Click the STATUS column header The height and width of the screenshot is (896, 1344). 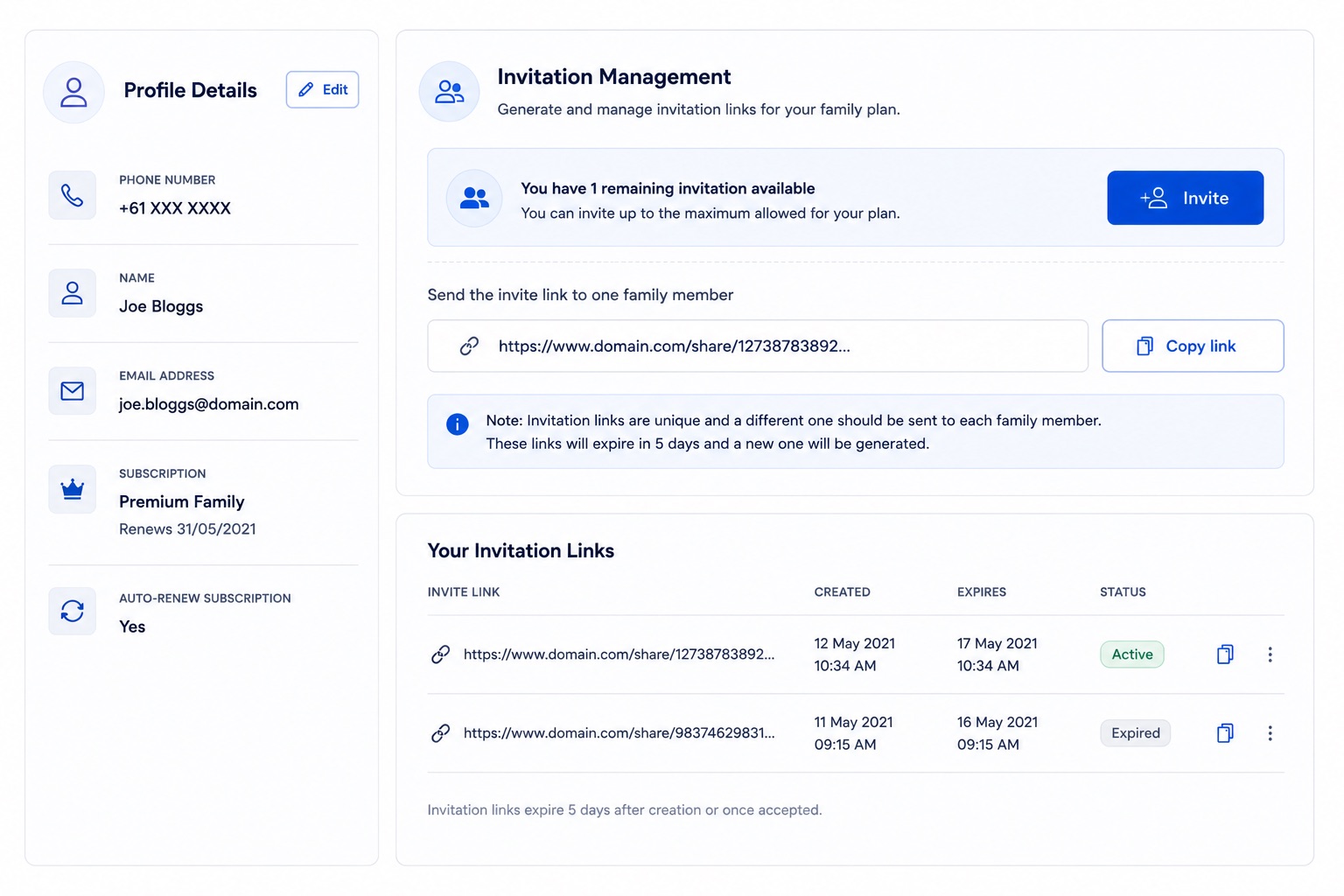pyautogui.click(x=1123, y=592)
